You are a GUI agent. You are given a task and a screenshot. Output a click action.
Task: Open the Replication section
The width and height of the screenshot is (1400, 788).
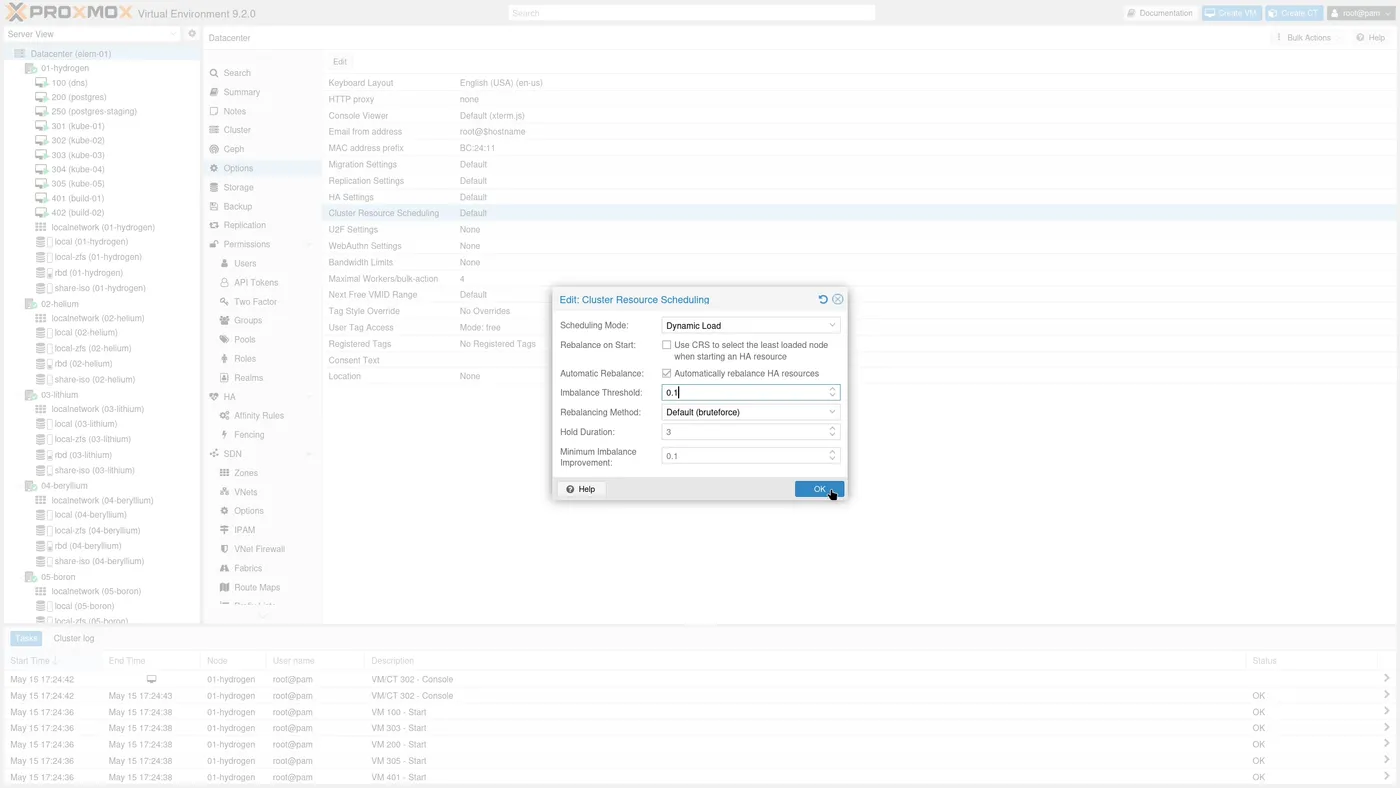tap(245, 225)
